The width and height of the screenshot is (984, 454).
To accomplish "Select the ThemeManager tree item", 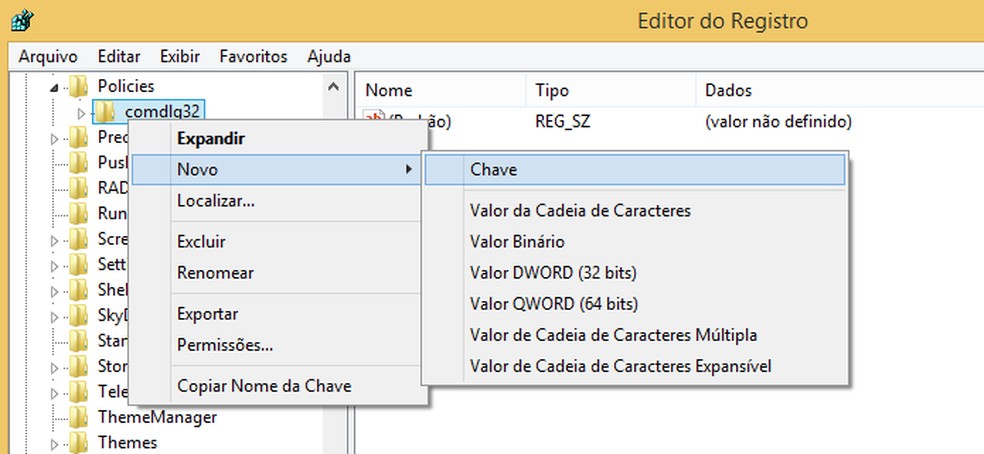I will 157,417.
